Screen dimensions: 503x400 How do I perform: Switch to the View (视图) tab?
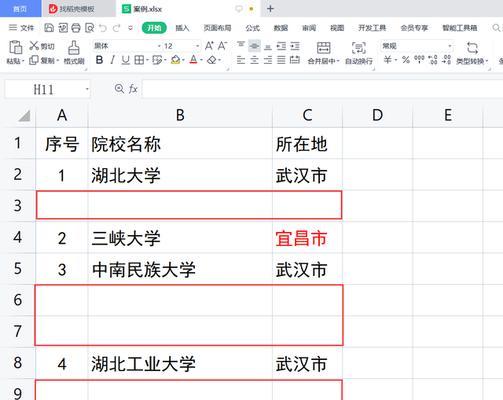[337, 28]
